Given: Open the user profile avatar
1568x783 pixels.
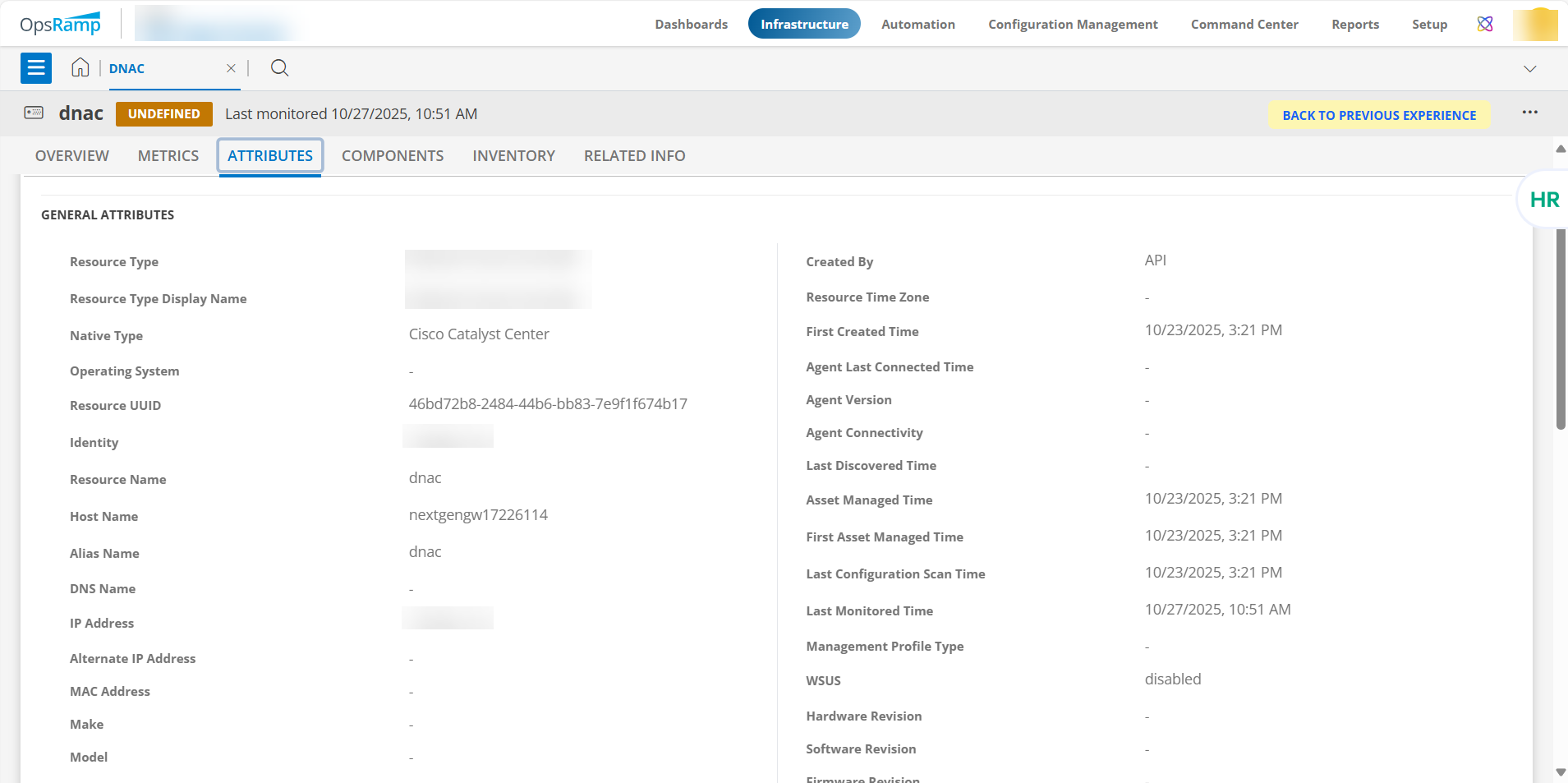Looking at the screenshot, I should coord(1534,24).
